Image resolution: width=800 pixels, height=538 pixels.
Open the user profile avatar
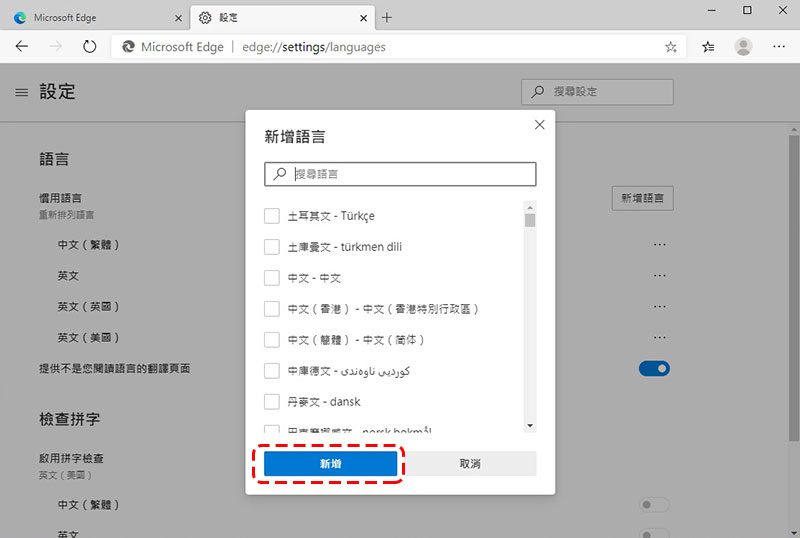[743, 46]
